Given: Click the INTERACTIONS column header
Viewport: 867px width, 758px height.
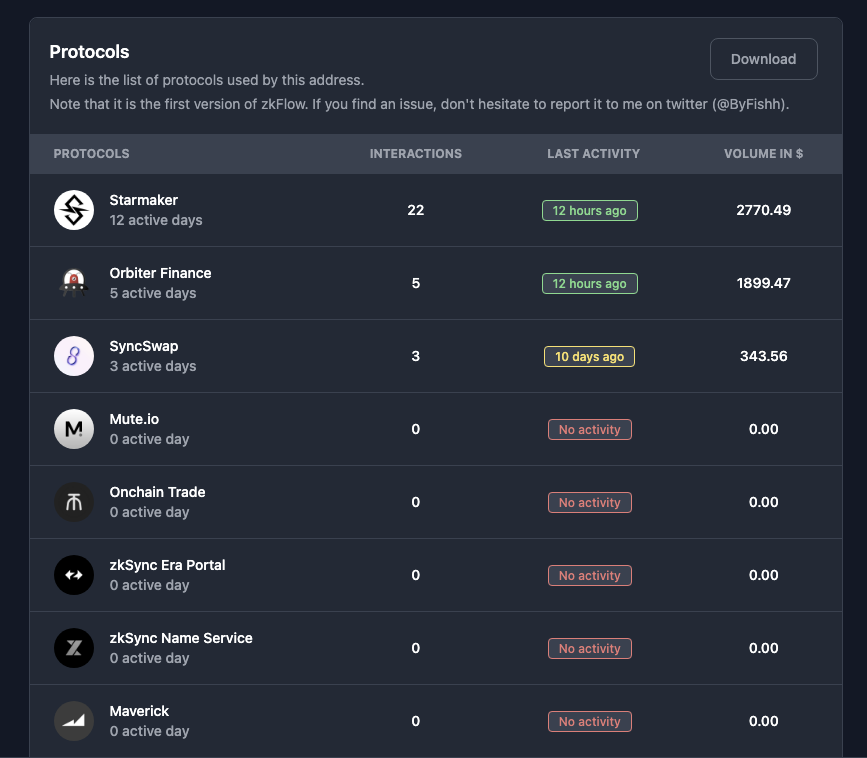Looking at the screenshot, I should pyautogui.click(x=415, y=154).
